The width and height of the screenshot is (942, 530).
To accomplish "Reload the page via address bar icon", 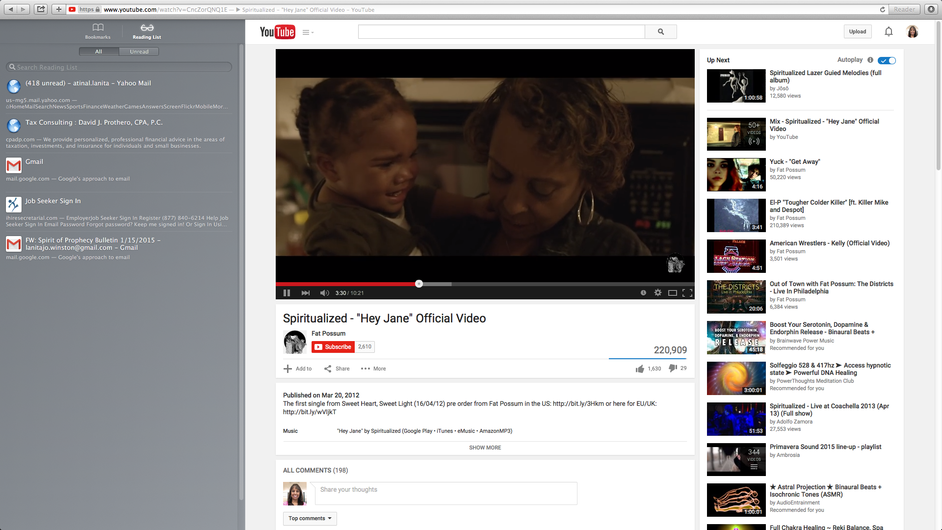I will coord(883,10).
